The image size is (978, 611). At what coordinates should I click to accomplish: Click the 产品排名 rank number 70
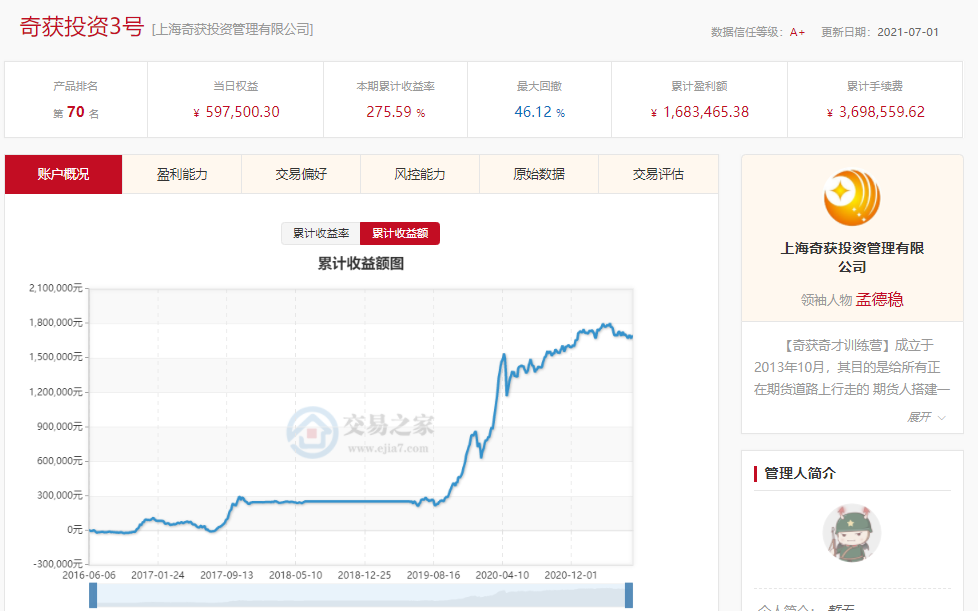click(x=75, y=112)
